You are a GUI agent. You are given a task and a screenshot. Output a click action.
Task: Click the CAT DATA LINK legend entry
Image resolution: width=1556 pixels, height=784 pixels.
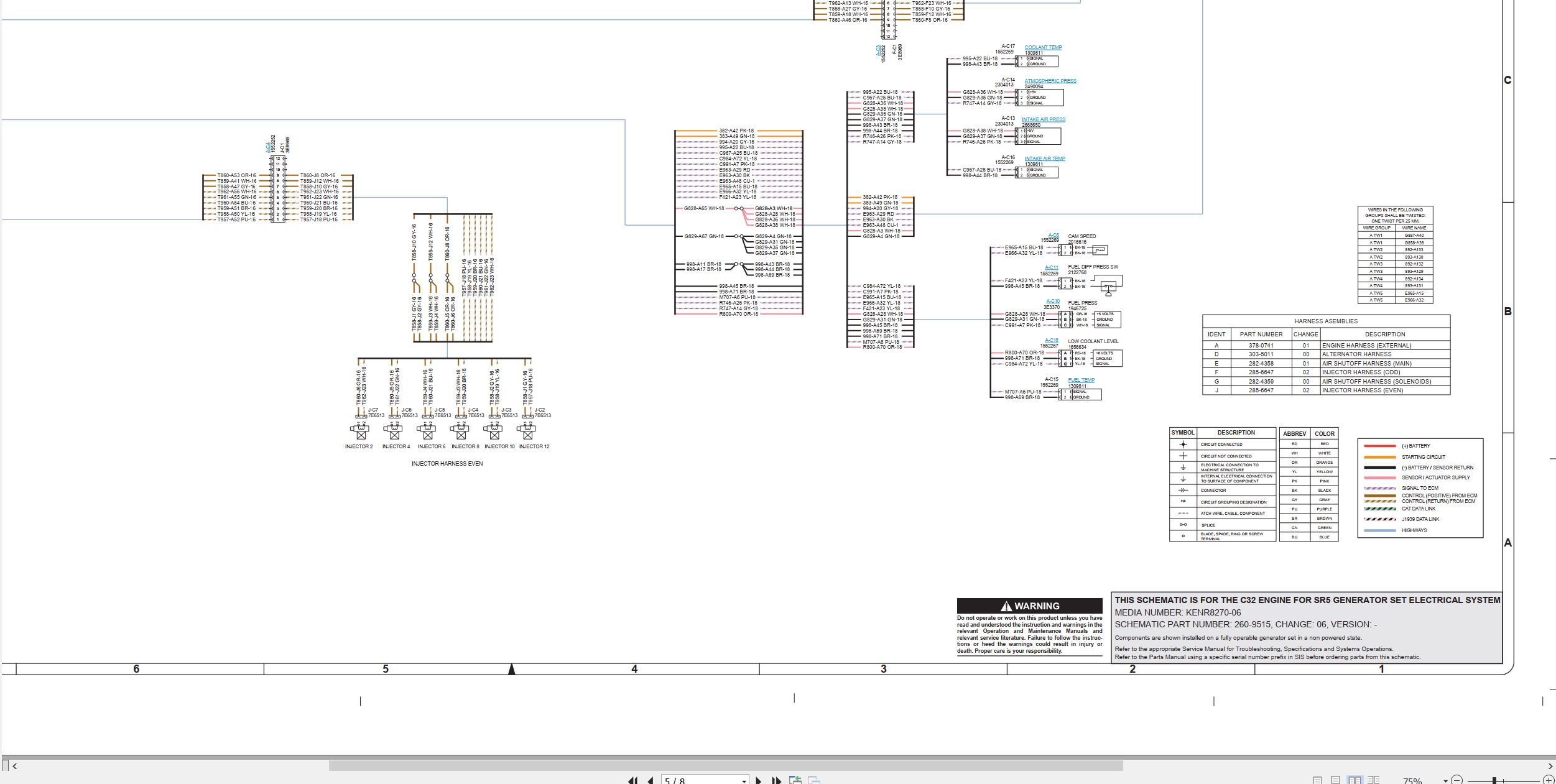[1419, 509]
